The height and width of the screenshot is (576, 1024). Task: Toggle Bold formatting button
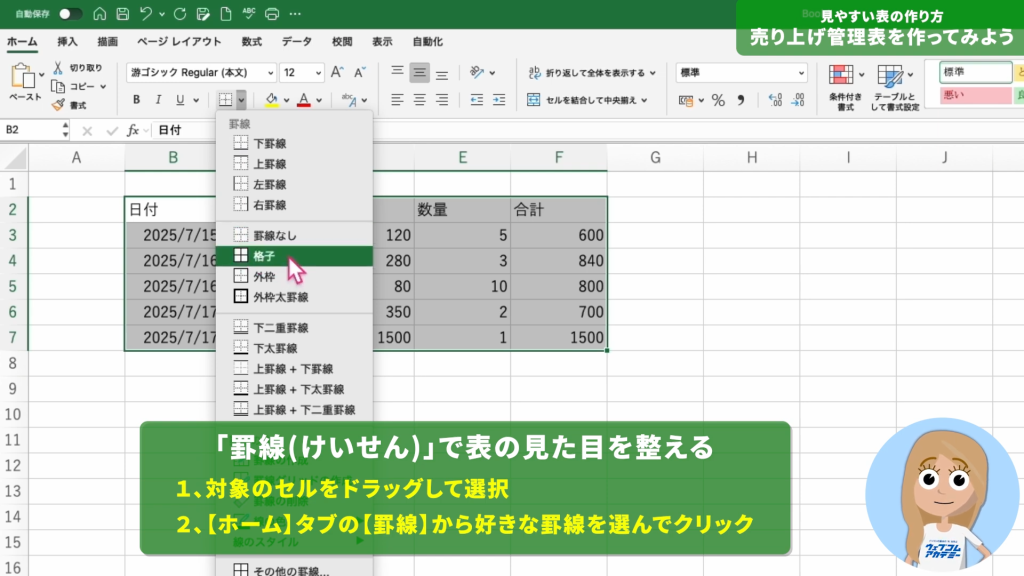click(136, 100)
